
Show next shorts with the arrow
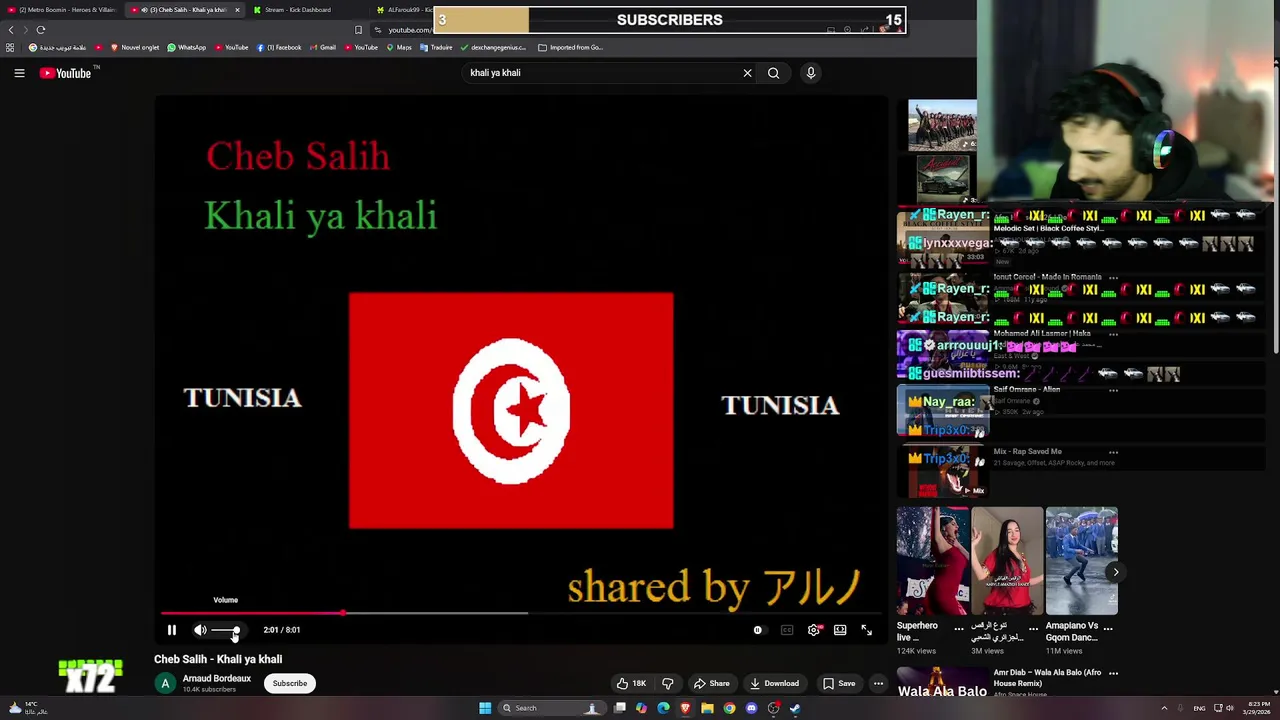(x=1115, y=572)
